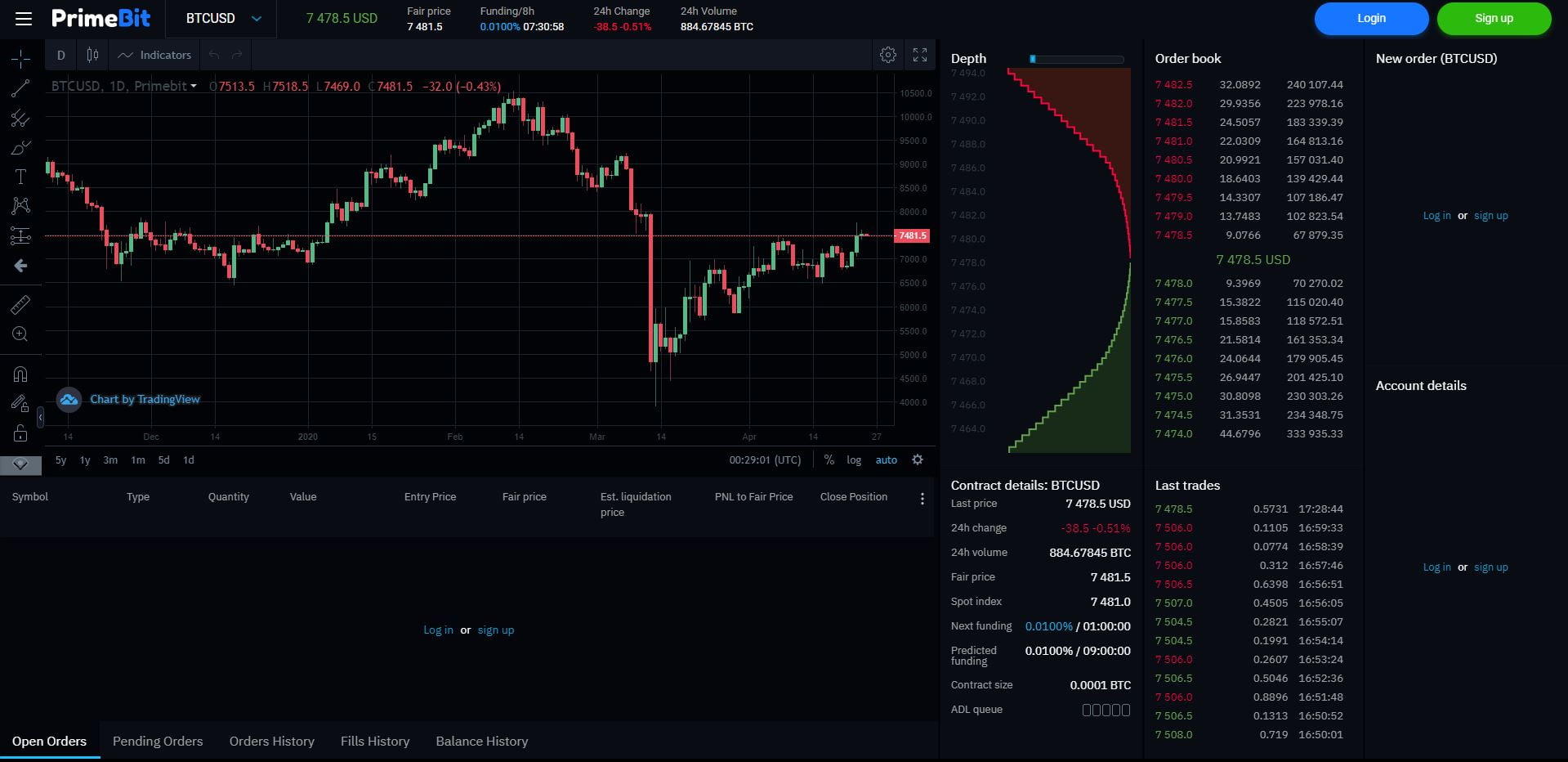
Task: Enable magnet mode for drawings
Action: (20, 374)
